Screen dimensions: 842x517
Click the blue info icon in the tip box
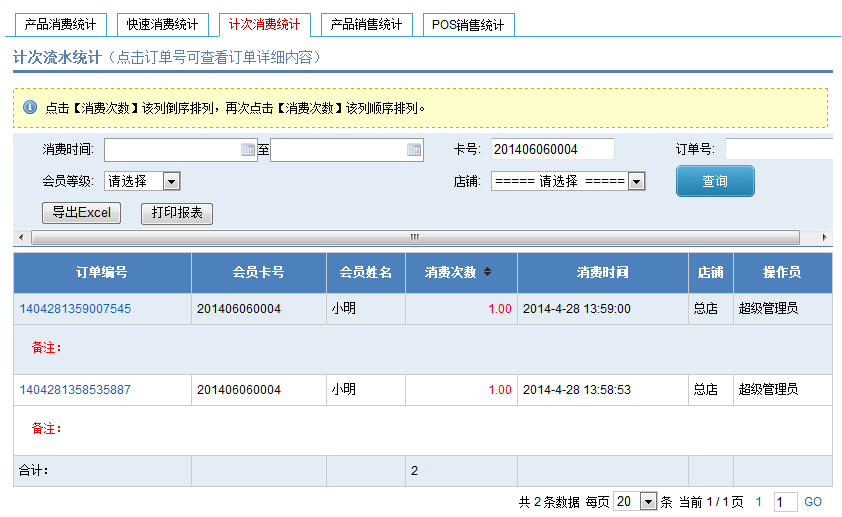30,107
